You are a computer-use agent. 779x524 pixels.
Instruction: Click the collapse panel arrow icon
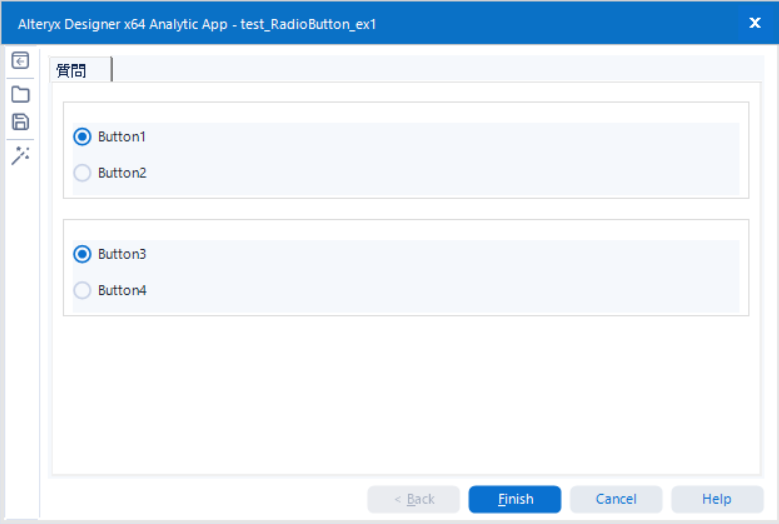click(x=20, y=61)
